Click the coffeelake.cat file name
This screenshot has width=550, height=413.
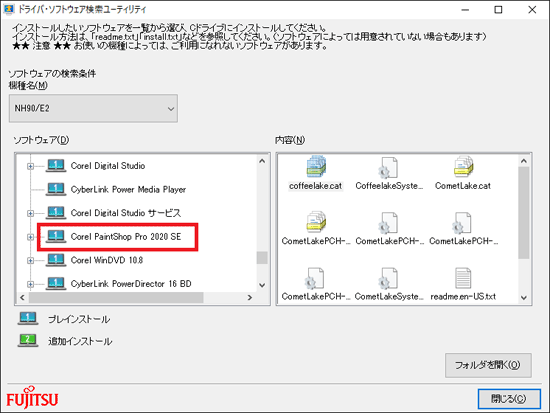pyautogui.click(x=315, y=186)
